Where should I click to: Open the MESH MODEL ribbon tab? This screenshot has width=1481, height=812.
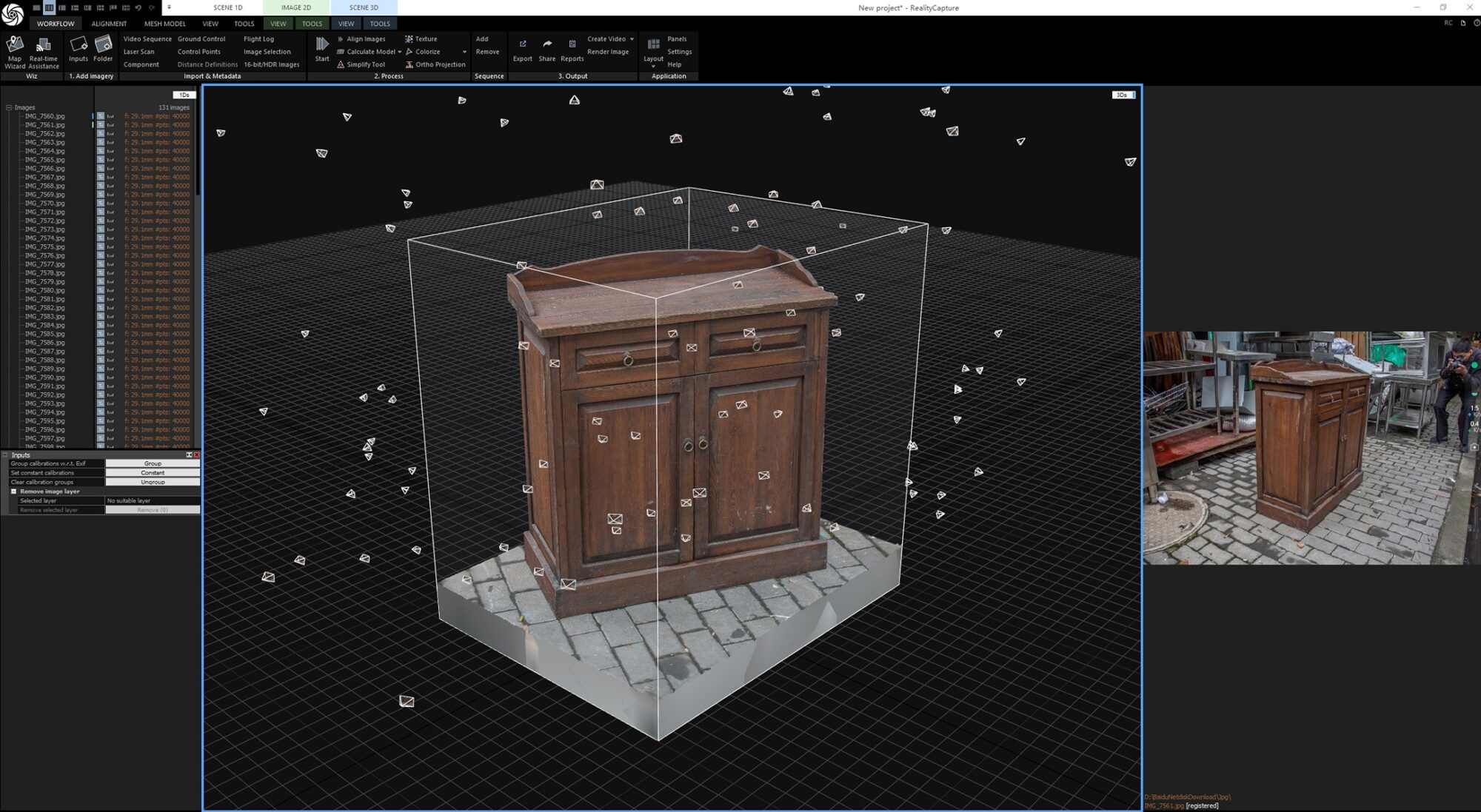[164, 24]
